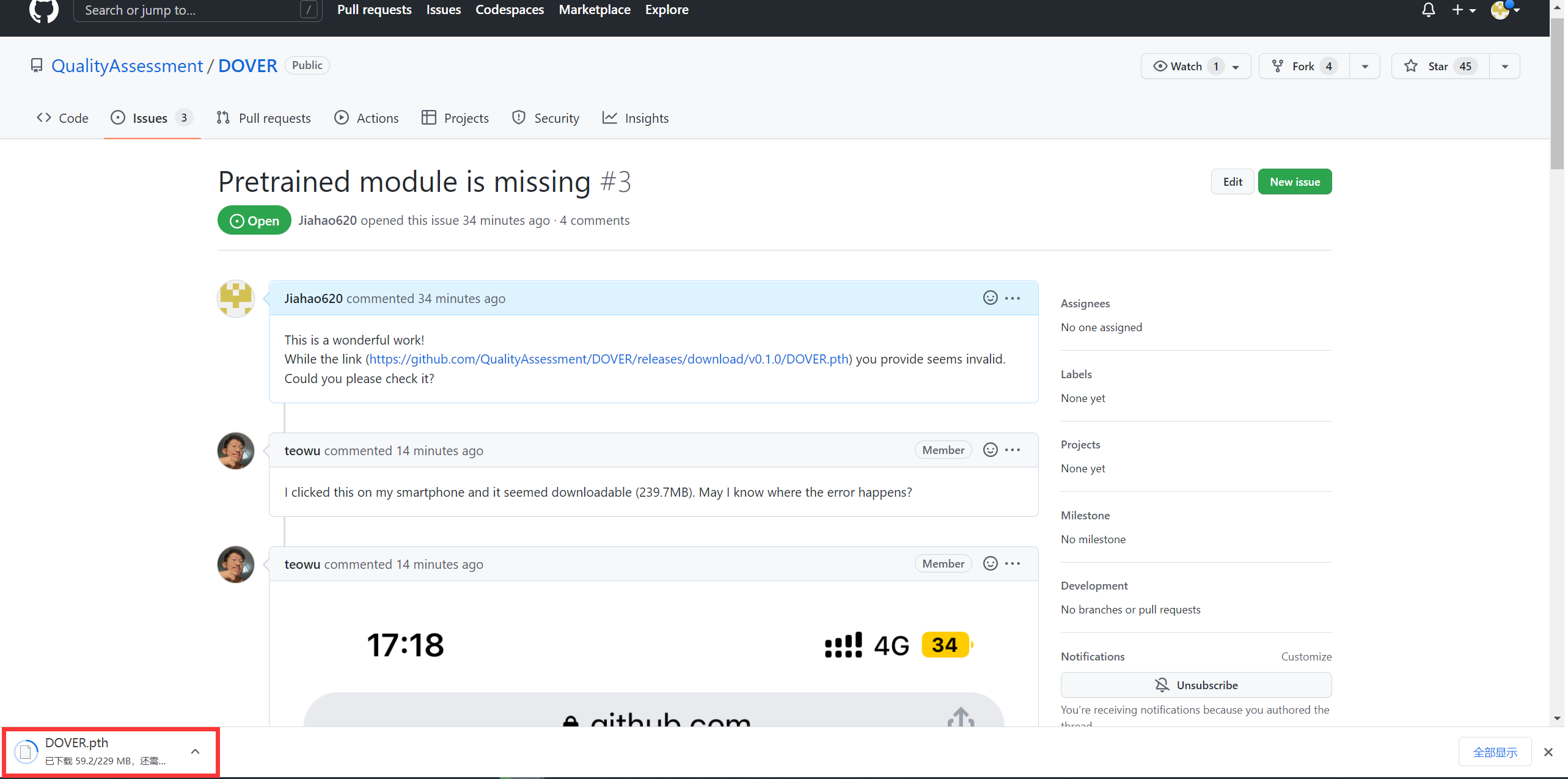Add an emoji reaction to Jiahao620's comment

(989, 298)
